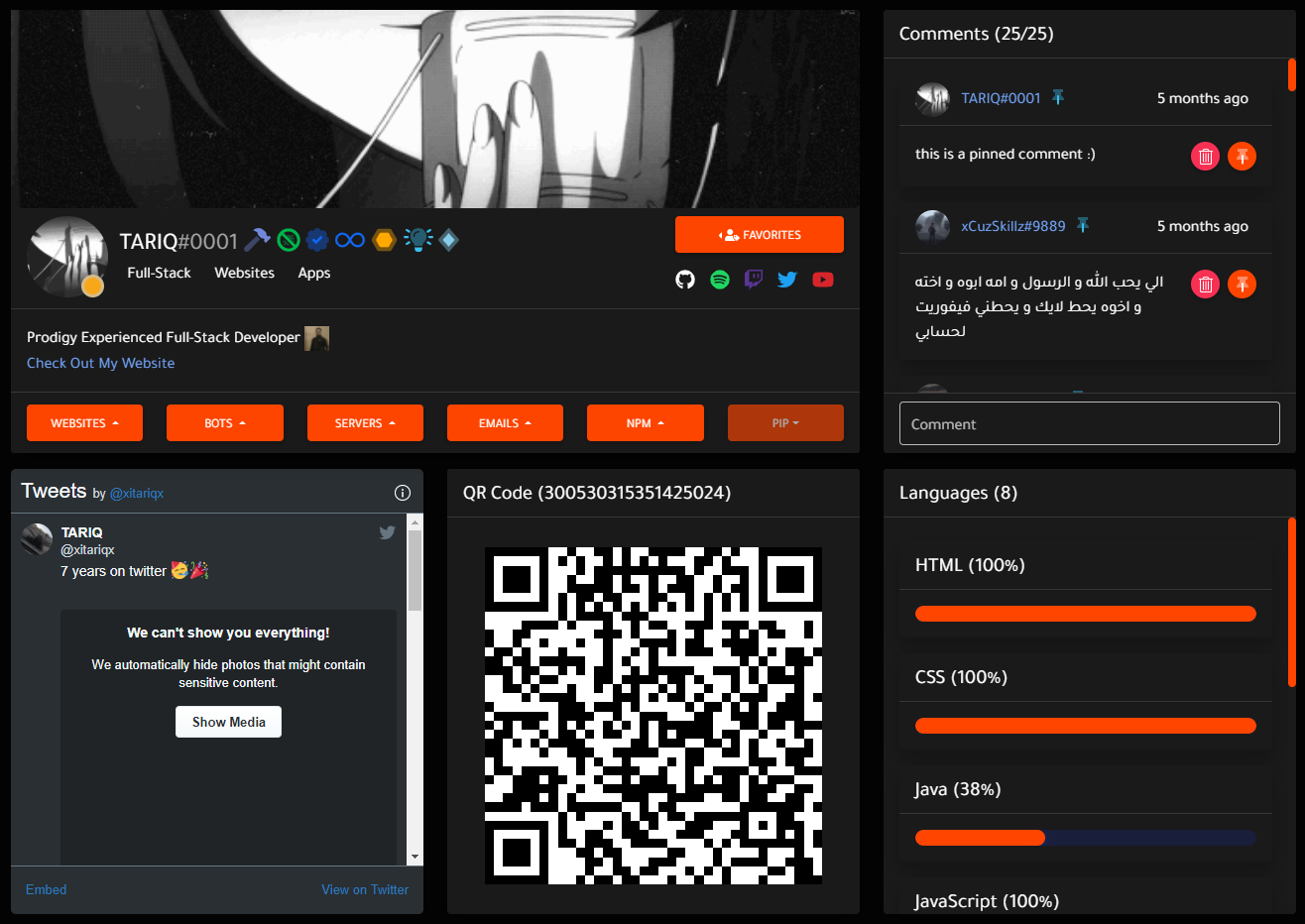The height and width of the screenshot is (924, 1305).
Task: Click the 'JavaScript (100%)' label
Action: pyautogui.click(x=987, y=901)
